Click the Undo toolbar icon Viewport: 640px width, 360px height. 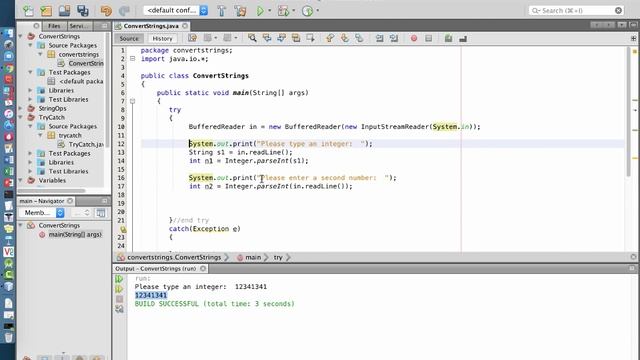tap(106, 11)
